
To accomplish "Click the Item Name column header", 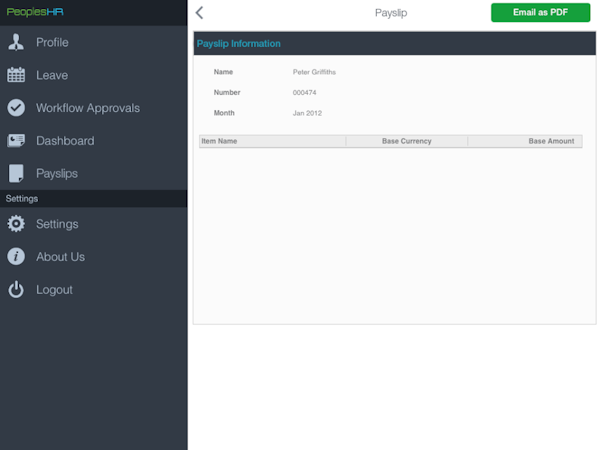I will click(x=272, y=141).
